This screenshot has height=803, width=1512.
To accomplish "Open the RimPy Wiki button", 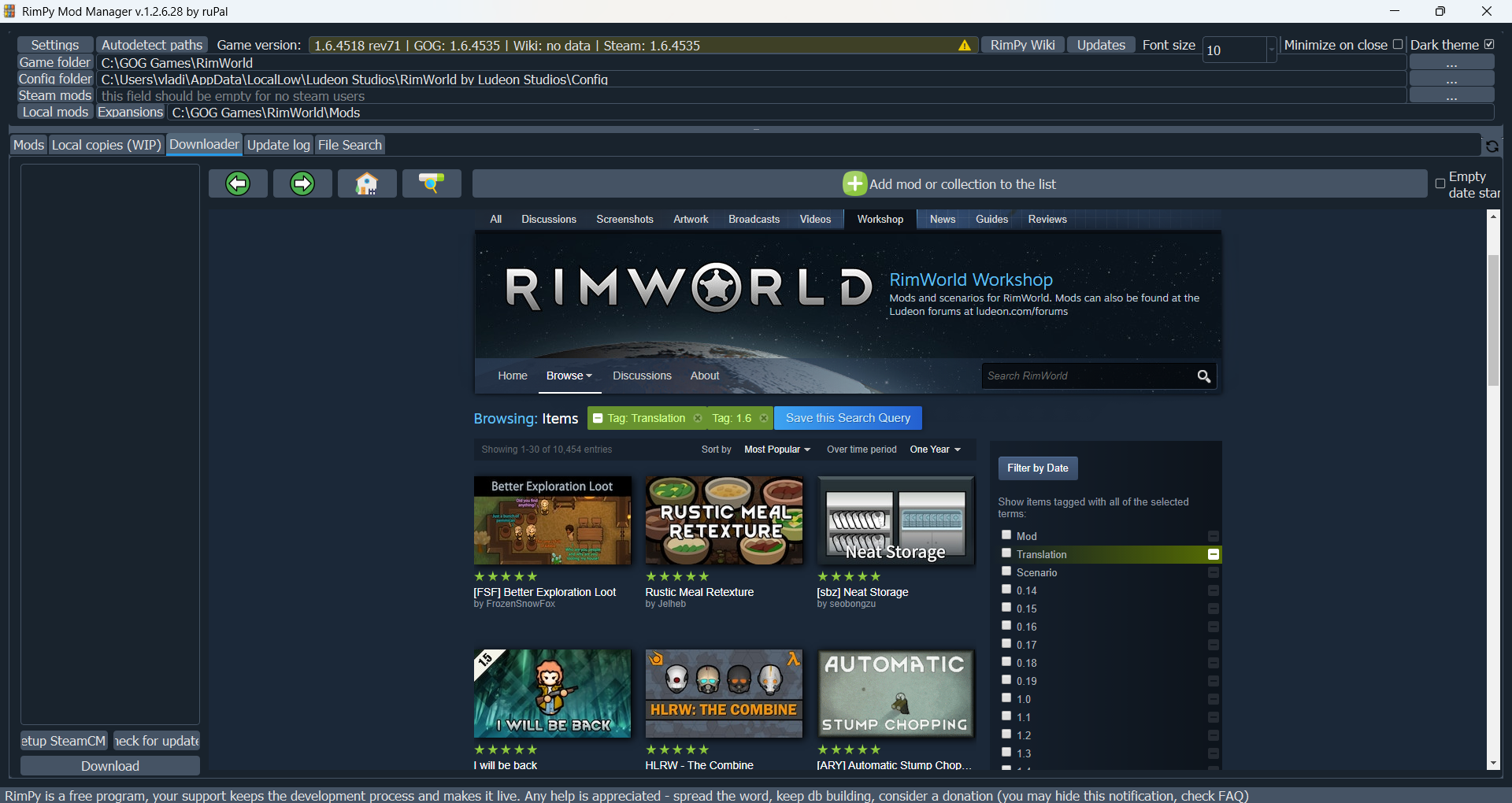I will pyautogui.click(x=1022, y=45).
